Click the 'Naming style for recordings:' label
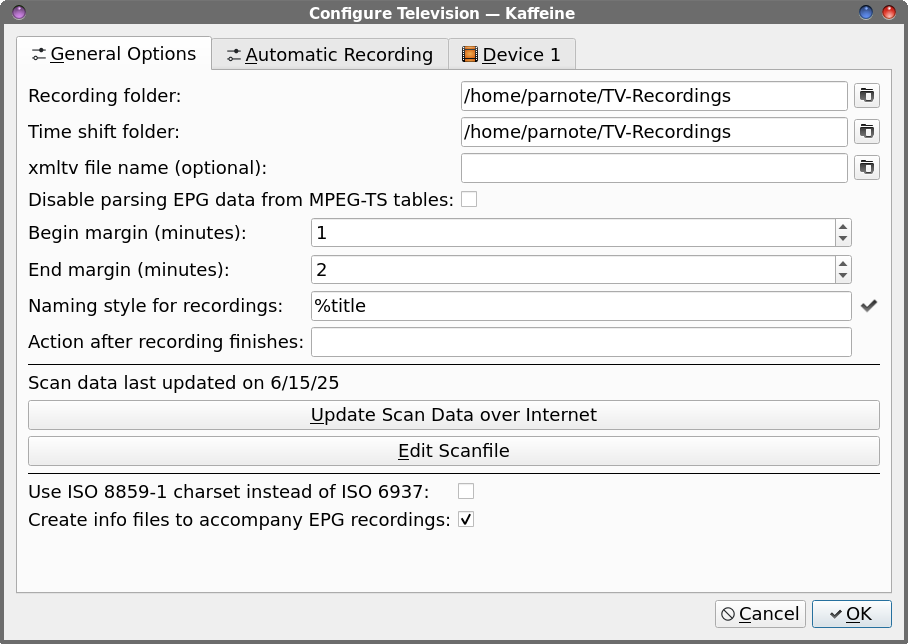Image resolution: width=908 pixels, height=644 pixels. point(155,306)
